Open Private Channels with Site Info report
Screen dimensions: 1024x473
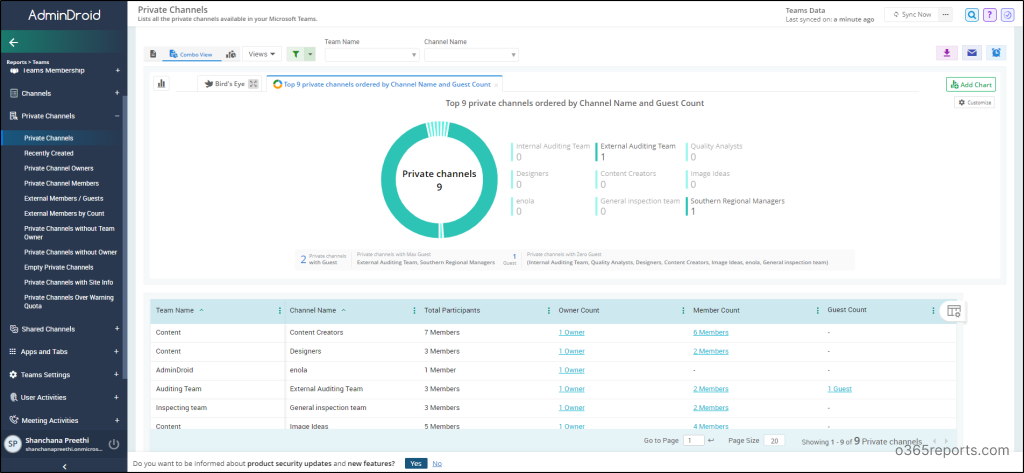point(69,282)
